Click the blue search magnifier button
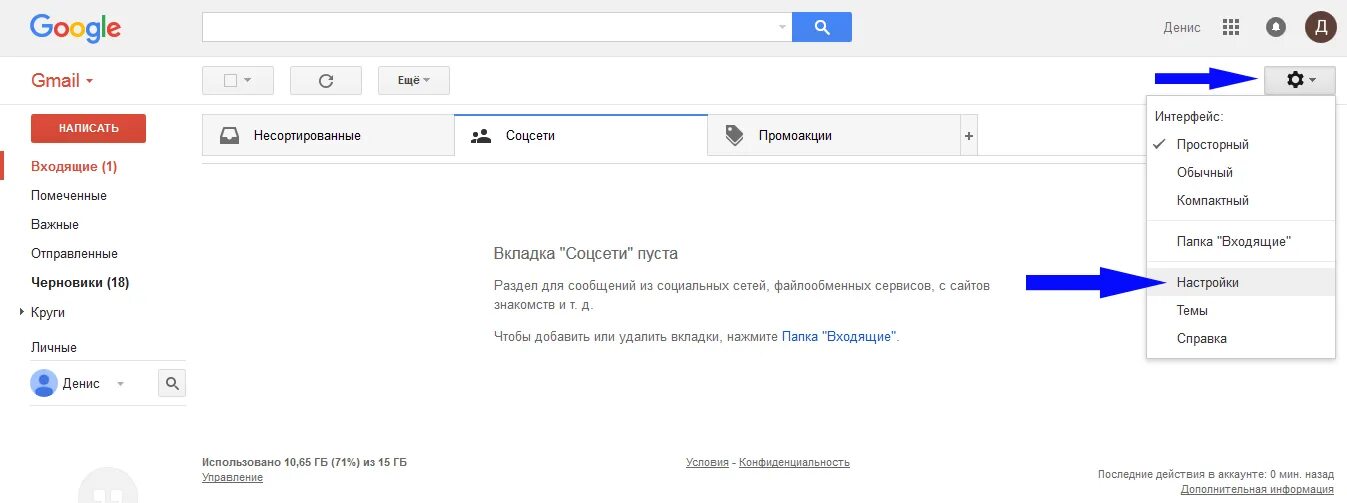Image resolution: width=1347 pixels, height=503 pixels. coord(821,27)
